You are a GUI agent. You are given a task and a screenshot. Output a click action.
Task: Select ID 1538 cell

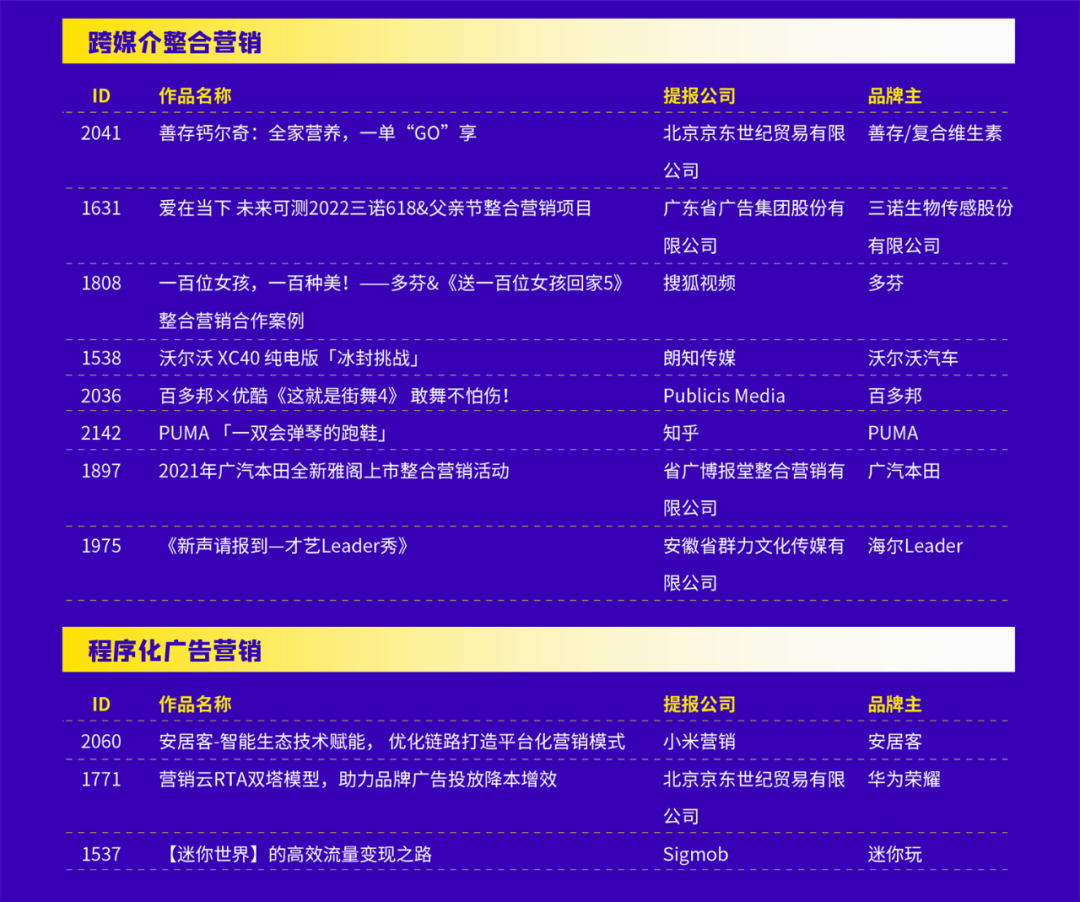coord(101,358)
